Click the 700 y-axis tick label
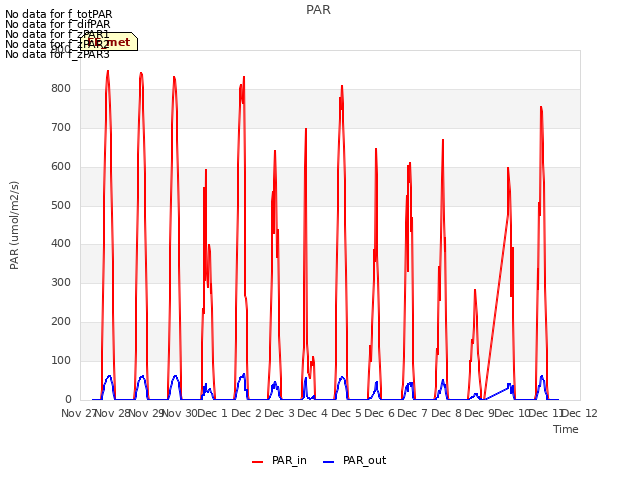Screen dimensions: 640x480 (61, 127)
